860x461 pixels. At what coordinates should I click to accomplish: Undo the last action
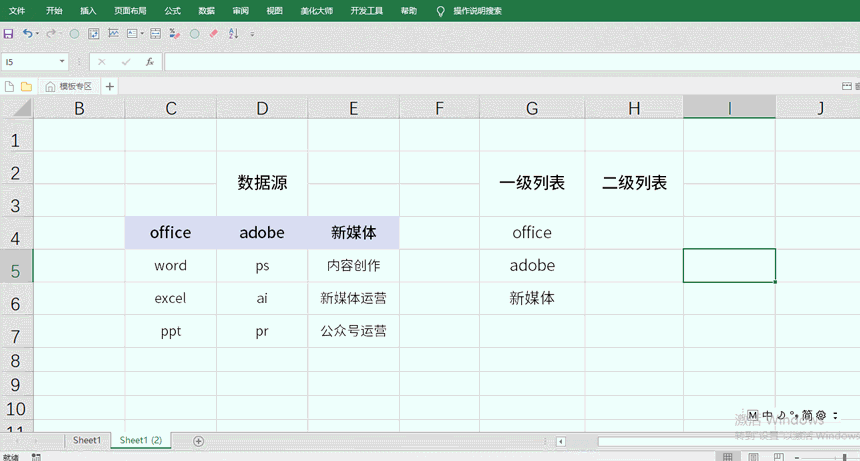click(27, 34)
